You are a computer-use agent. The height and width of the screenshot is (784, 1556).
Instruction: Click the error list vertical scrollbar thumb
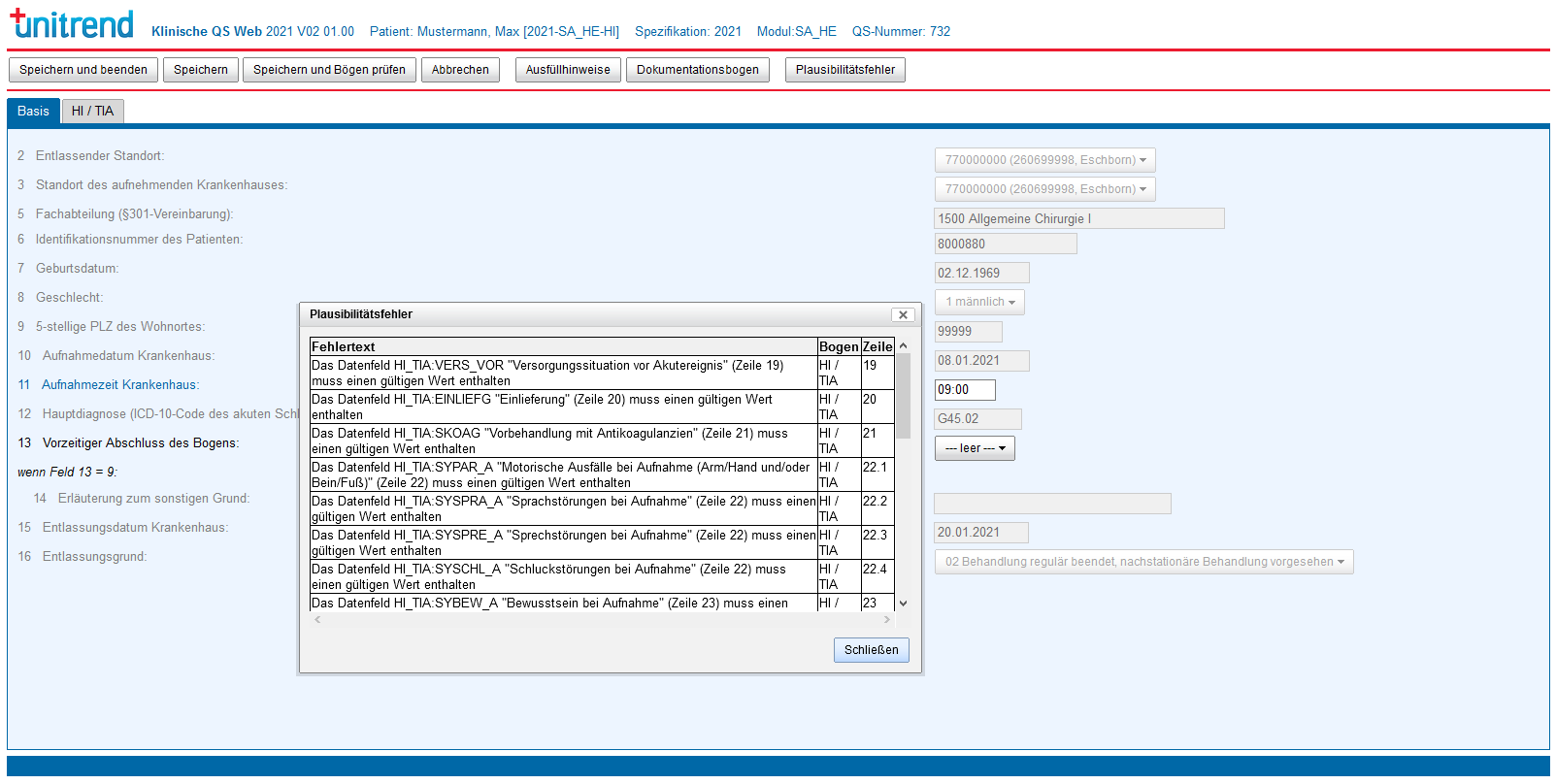click(x=903, y=396)
